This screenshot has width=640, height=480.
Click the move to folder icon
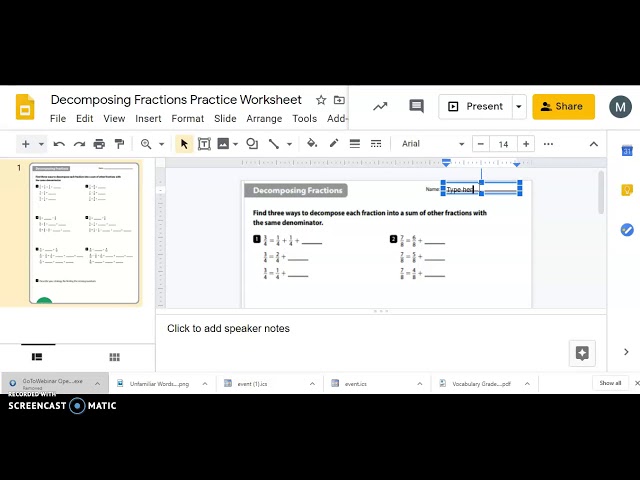[x=339, y=100]
